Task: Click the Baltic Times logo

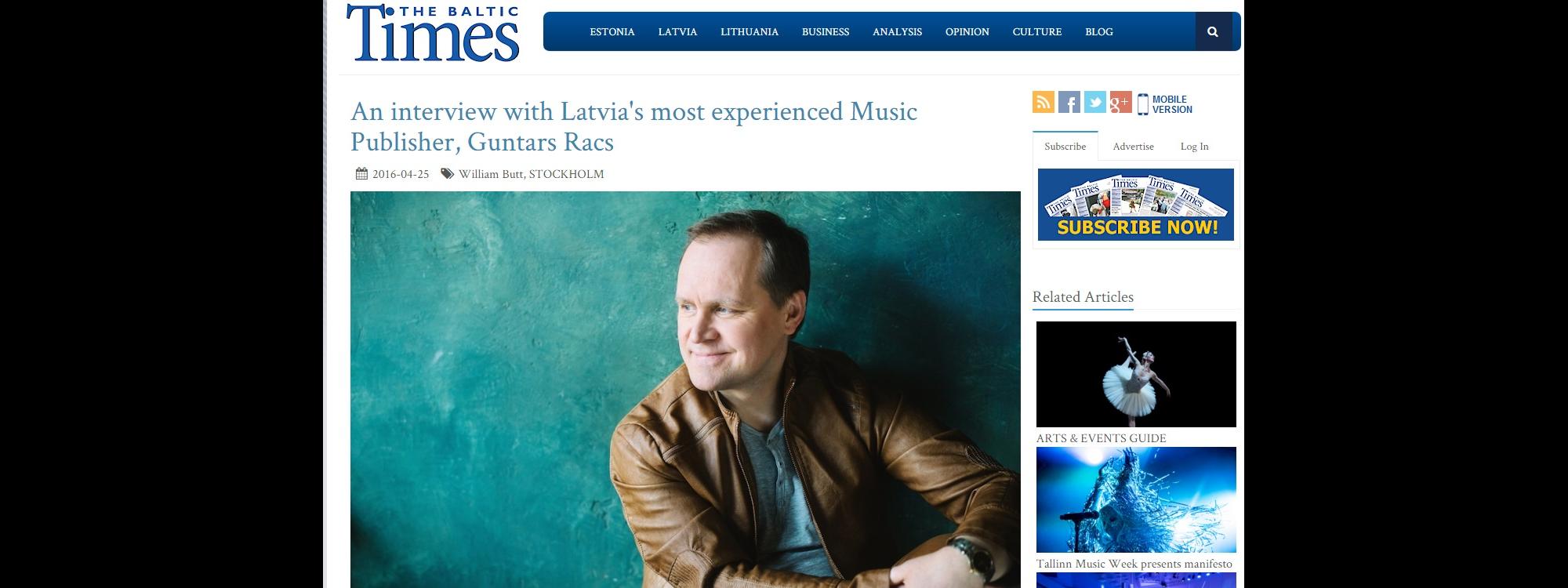Action: pyautogui.click(x=433, y=33)
